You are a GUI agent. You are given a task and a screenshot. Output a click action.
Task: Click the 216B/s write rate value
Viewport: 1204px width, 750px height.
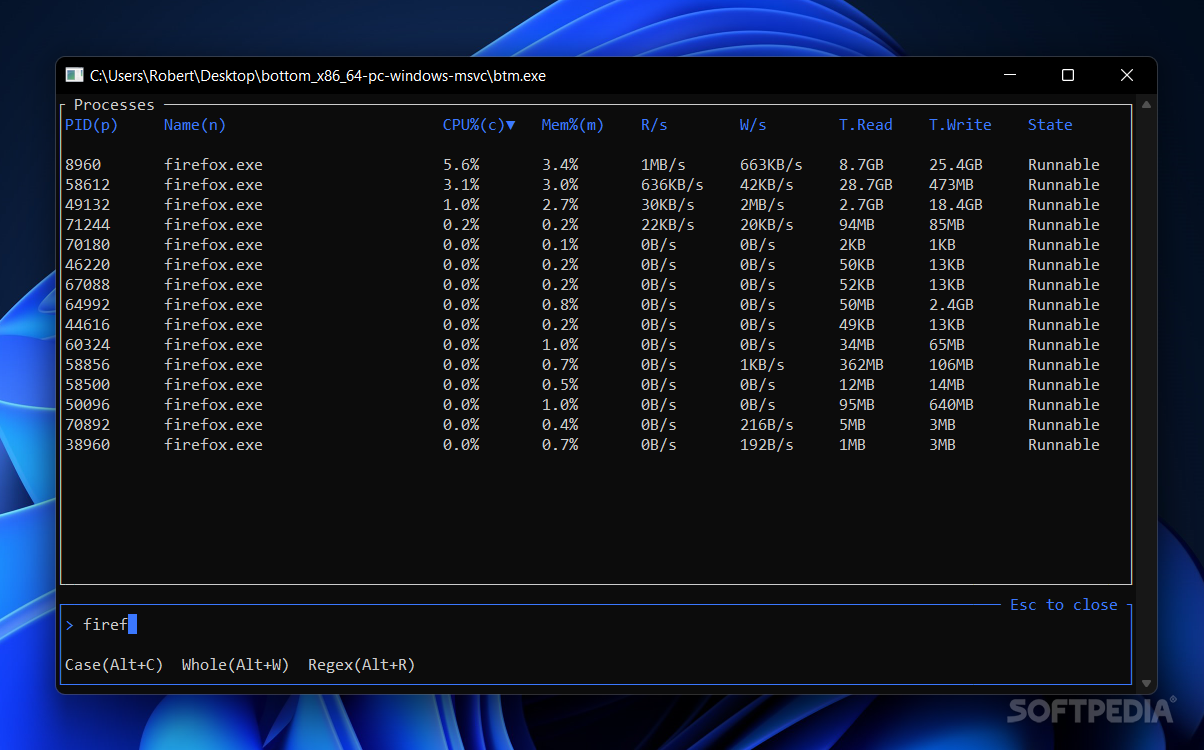767,425
